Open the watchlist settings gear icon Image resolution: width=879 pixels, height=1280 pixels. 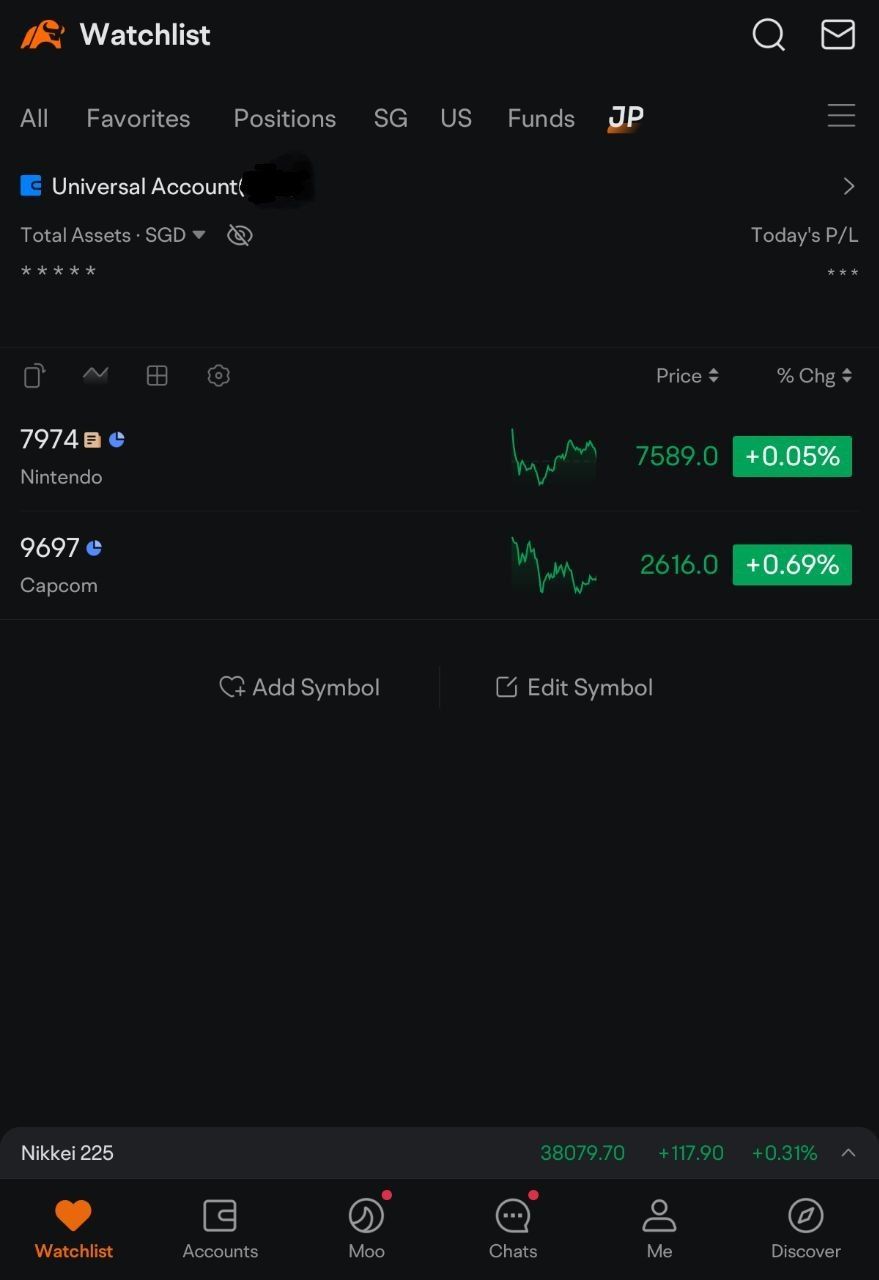click(x=218, y=376)
